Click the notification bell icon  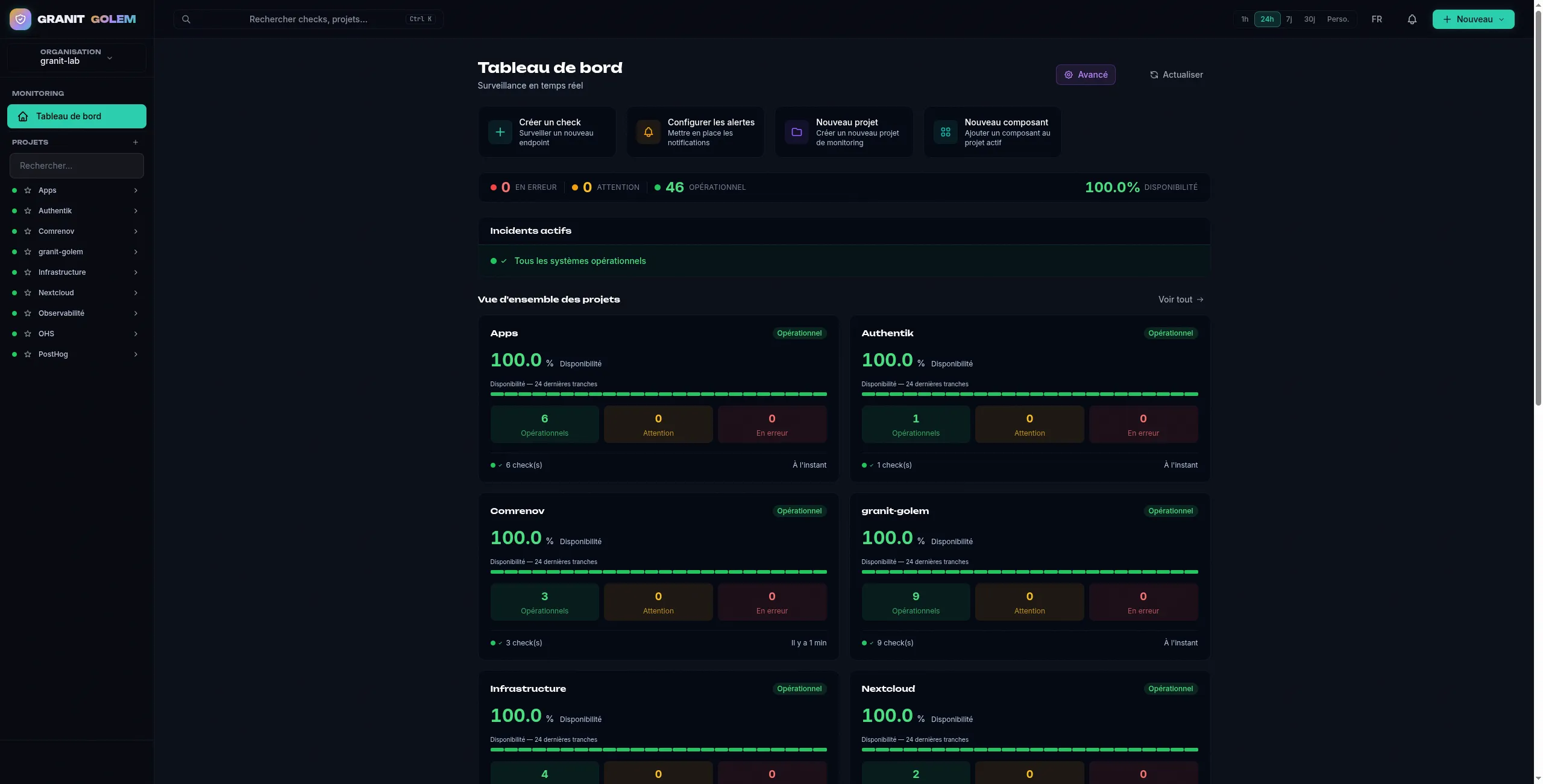pyautogui.click(x=1412, y=19)
